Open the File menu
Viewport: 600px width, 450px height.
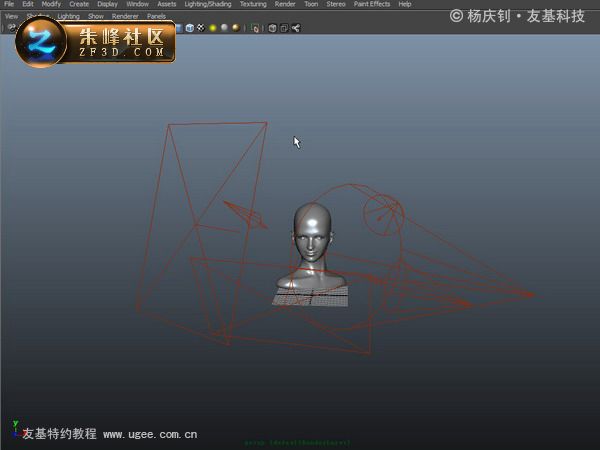tap(8, 4)
